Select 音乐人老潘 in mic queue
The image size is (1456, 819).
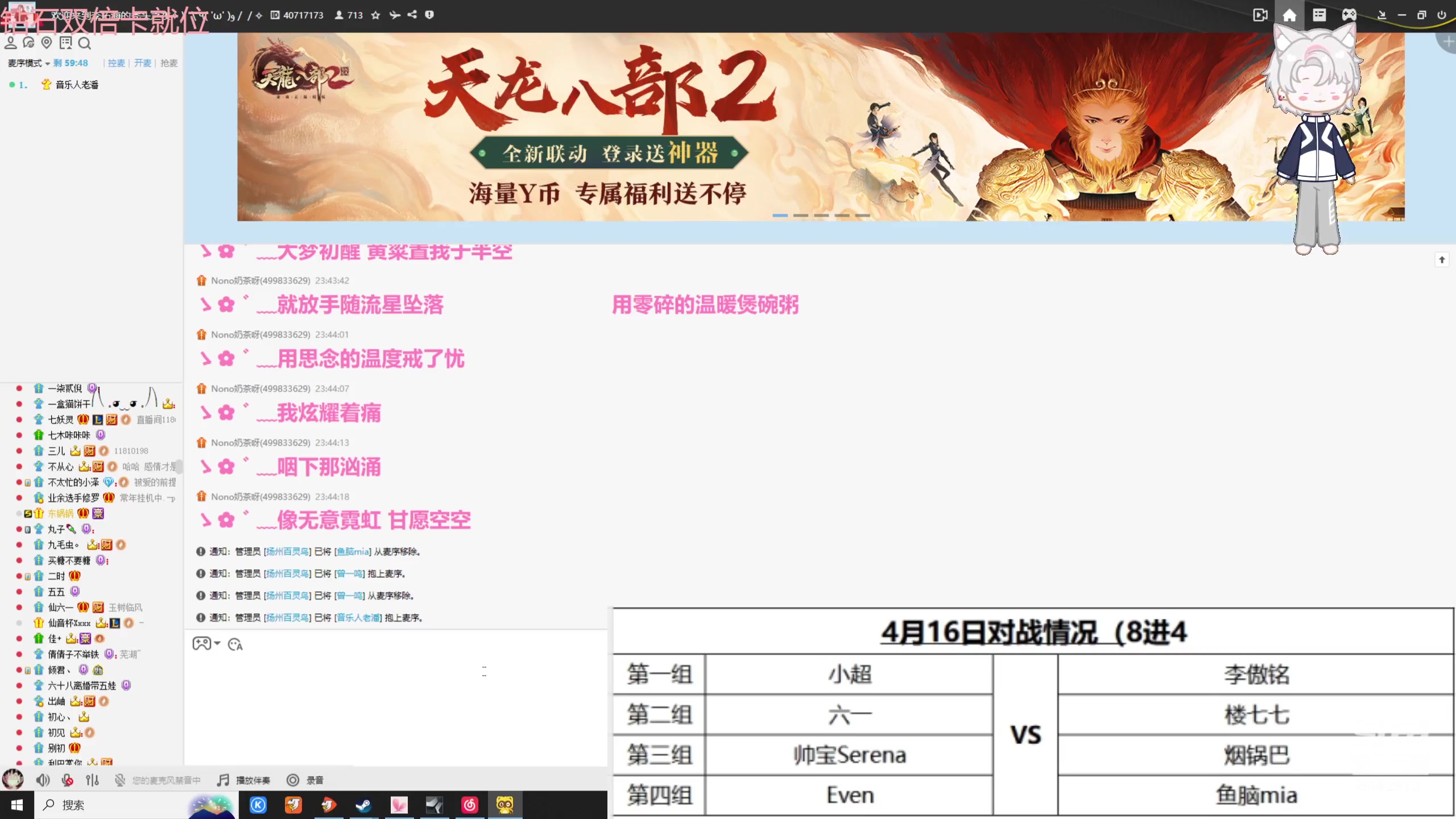[x=77, y=85]
